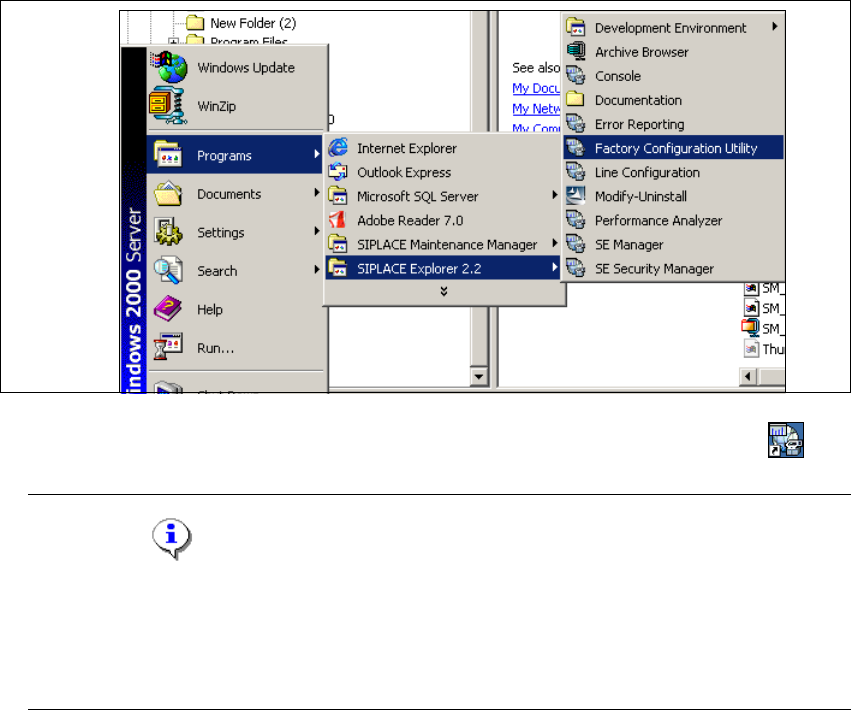Open the Documents submenu arrow
Screen dimensions: 851x710
[x=316, y=193]
